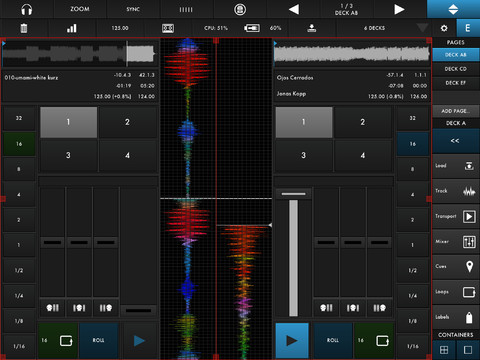
Task: Kill right deck high EQ band
Action: pos(379,308)
